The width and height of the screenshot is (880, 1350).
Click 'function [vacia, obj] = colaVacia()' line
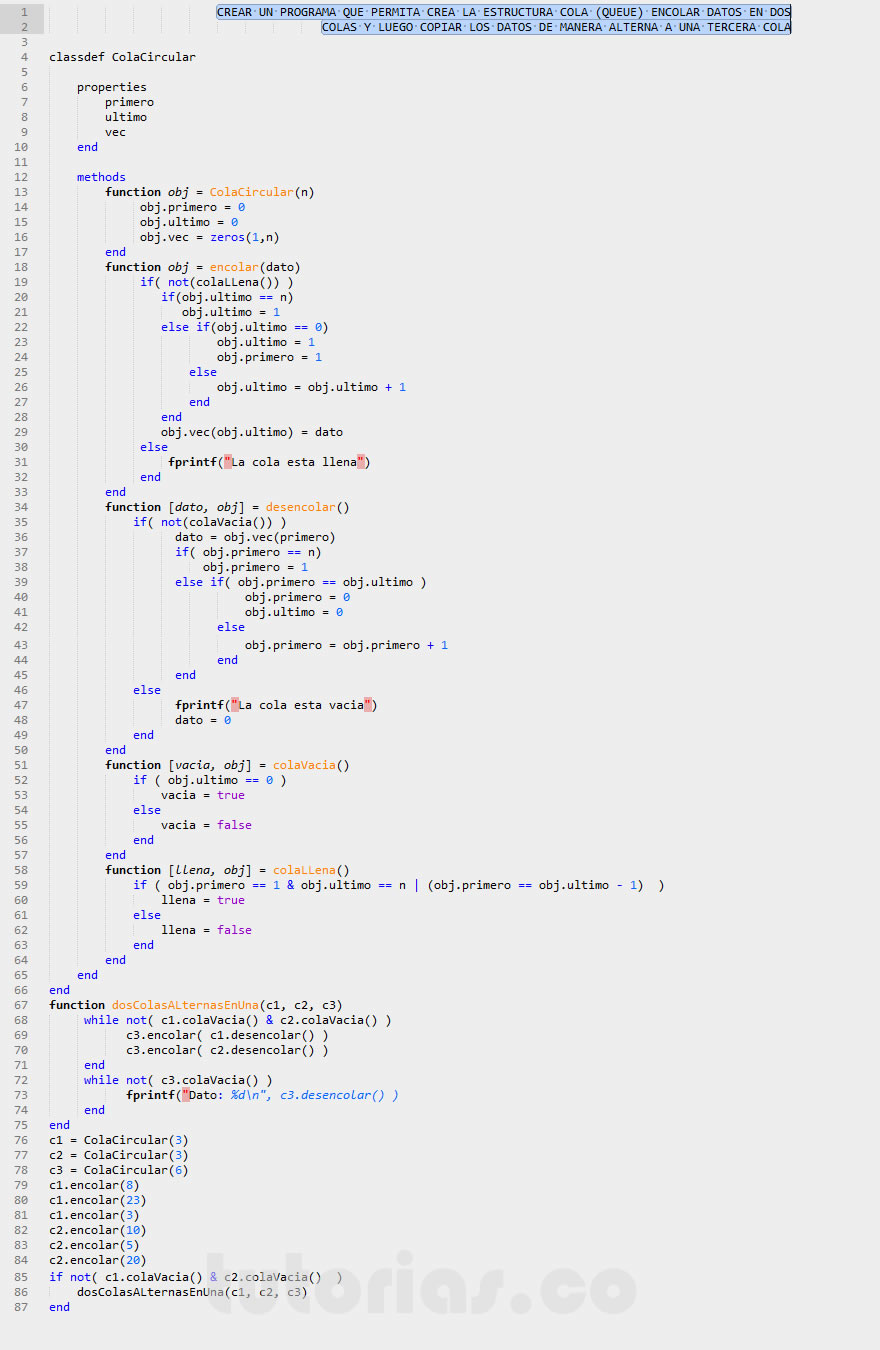[227, 765]
